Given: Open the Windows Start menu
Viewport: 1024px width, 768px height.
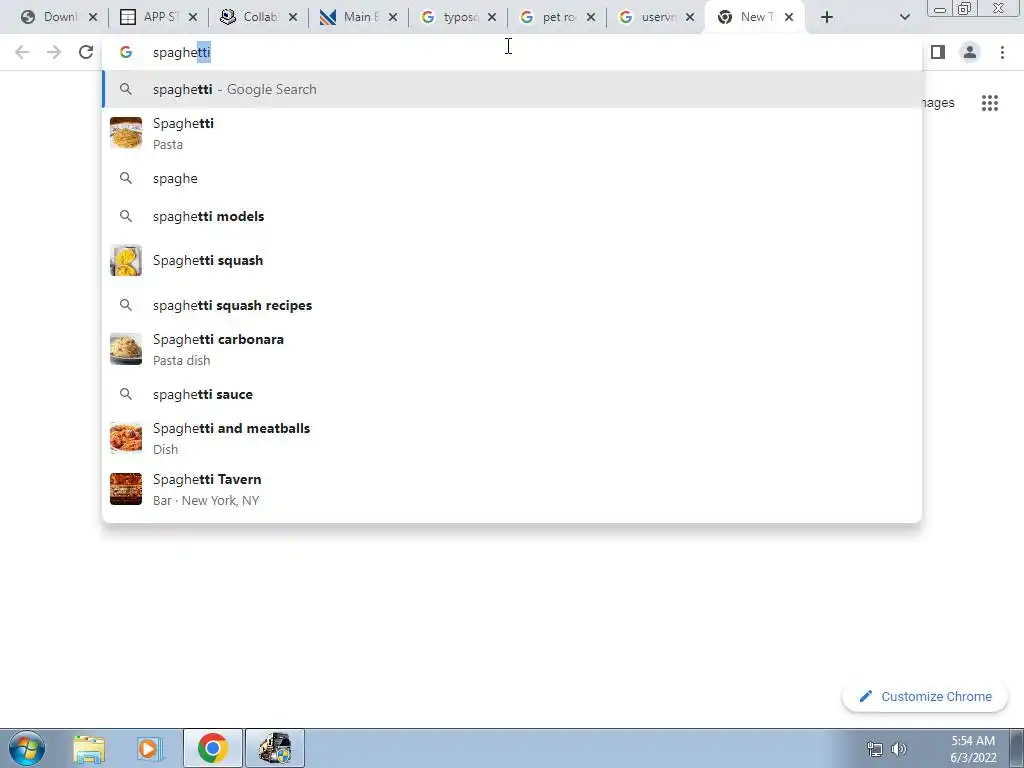Looking at the screenshot, I should (x=27, y=748).
